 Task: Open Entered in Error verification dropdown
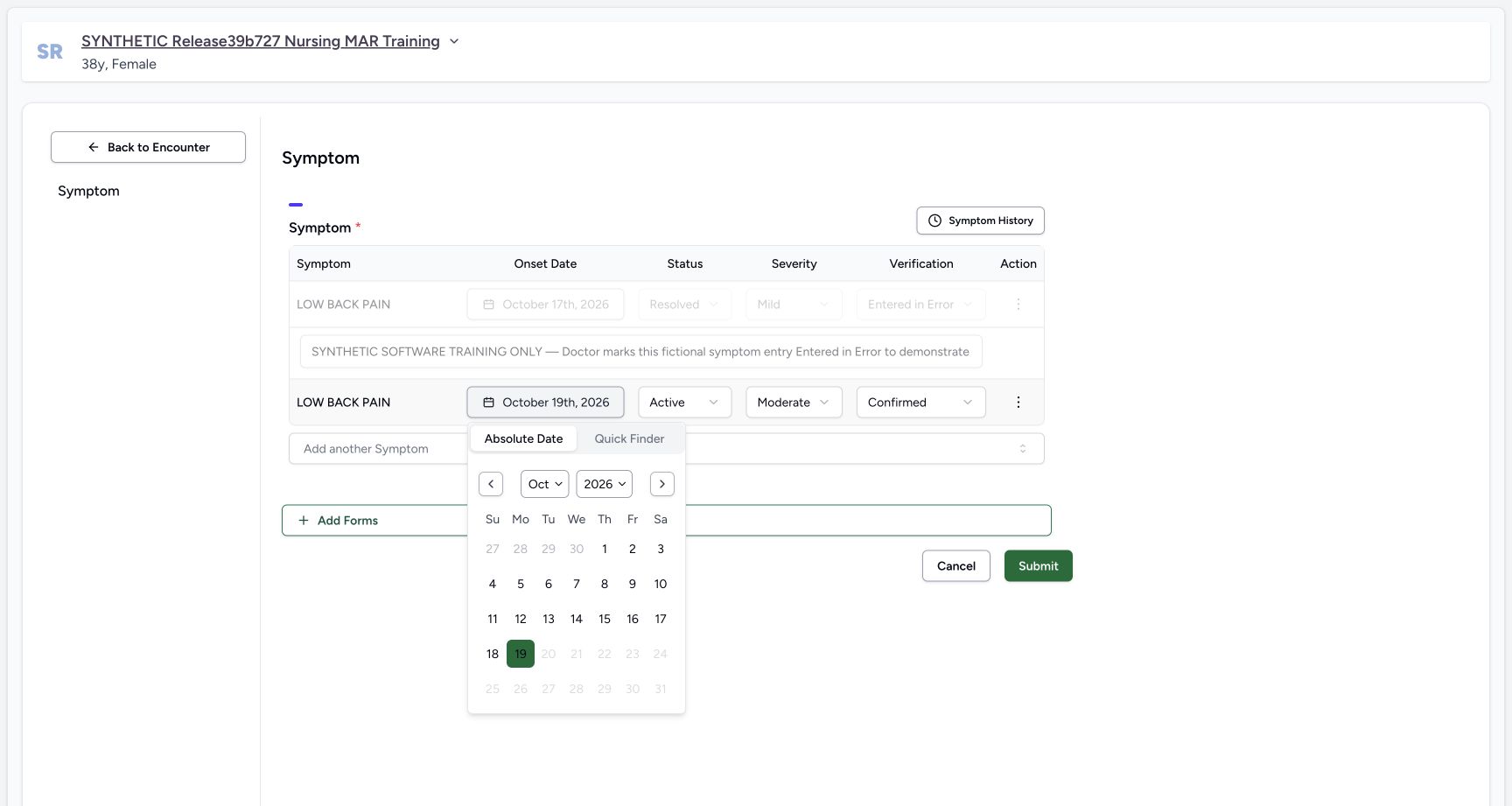pyautogui.click(x=920, y=305)
